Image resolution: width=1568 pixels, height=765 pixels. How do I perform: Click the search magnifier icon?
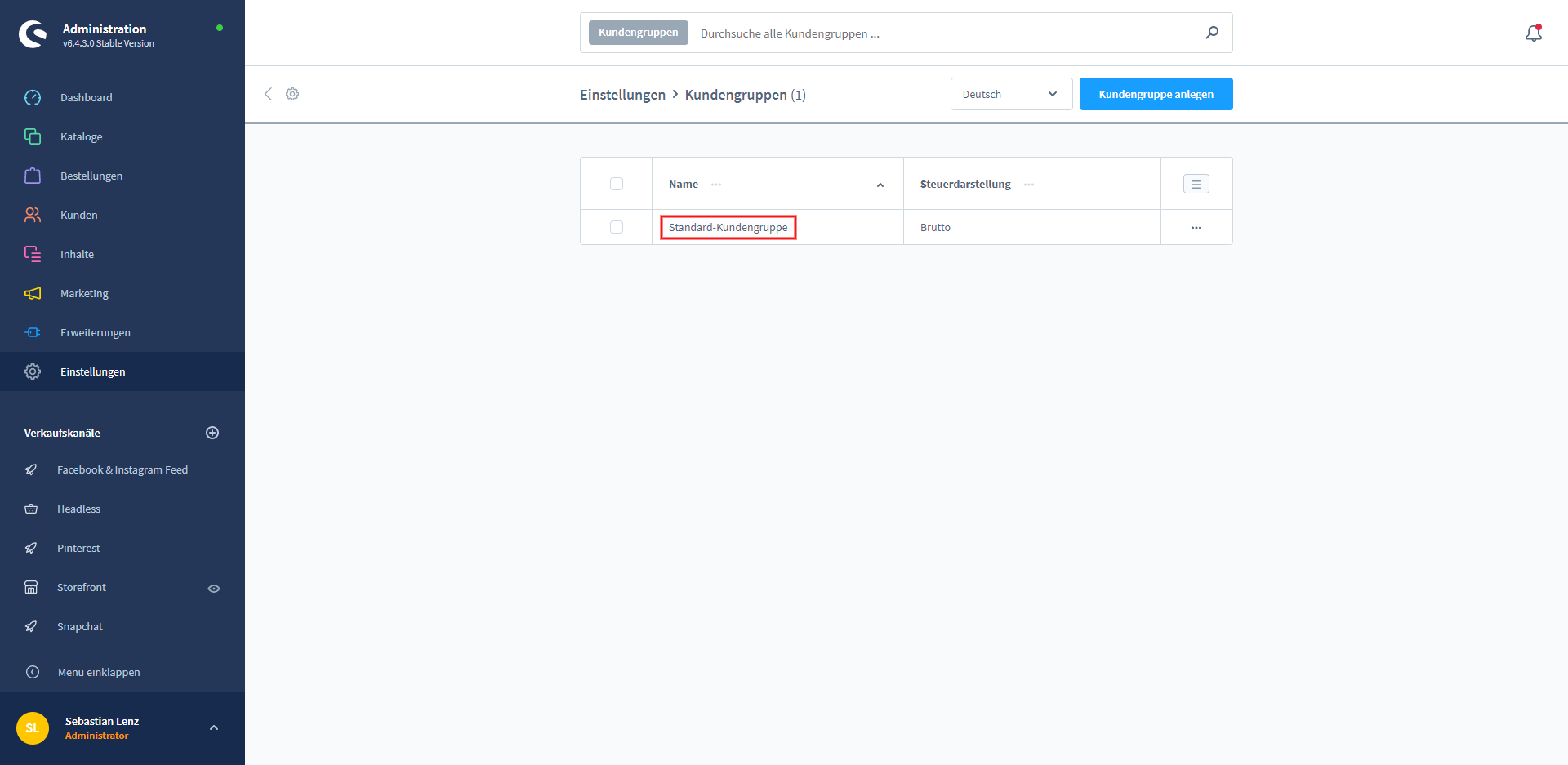[x=1212, y=33]
